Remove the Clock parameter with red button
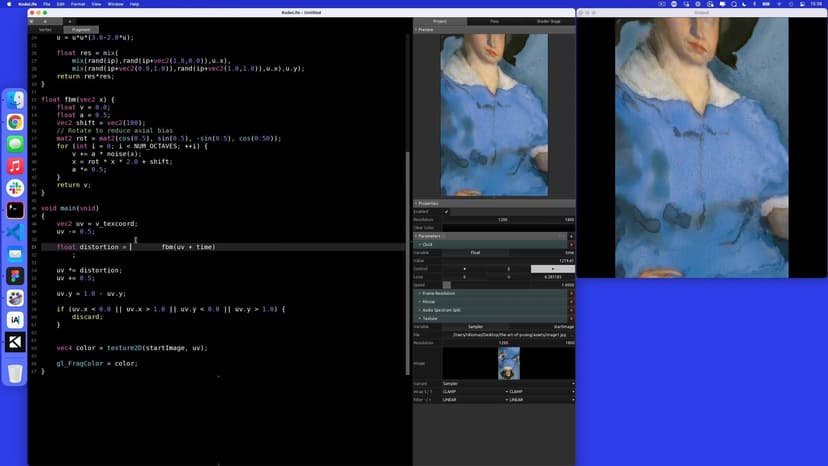The width and height of the screenshot is (828, 466). 571,244
